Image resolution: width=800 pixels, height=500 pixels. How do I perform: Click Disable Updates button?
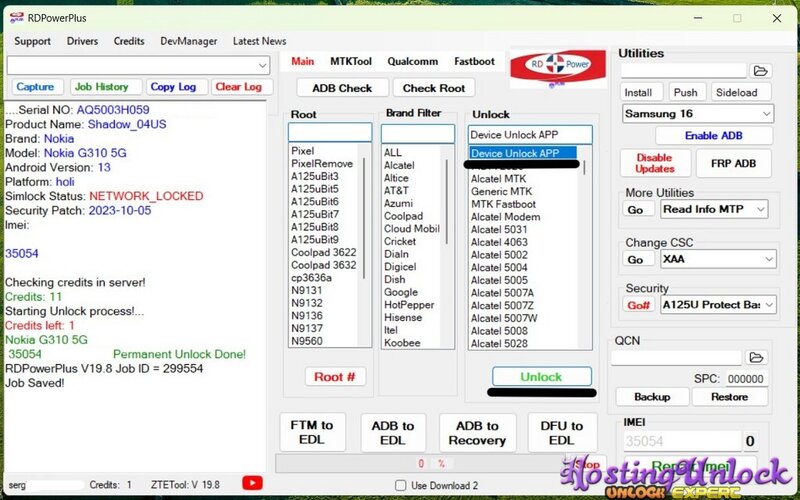coord(655,163)
